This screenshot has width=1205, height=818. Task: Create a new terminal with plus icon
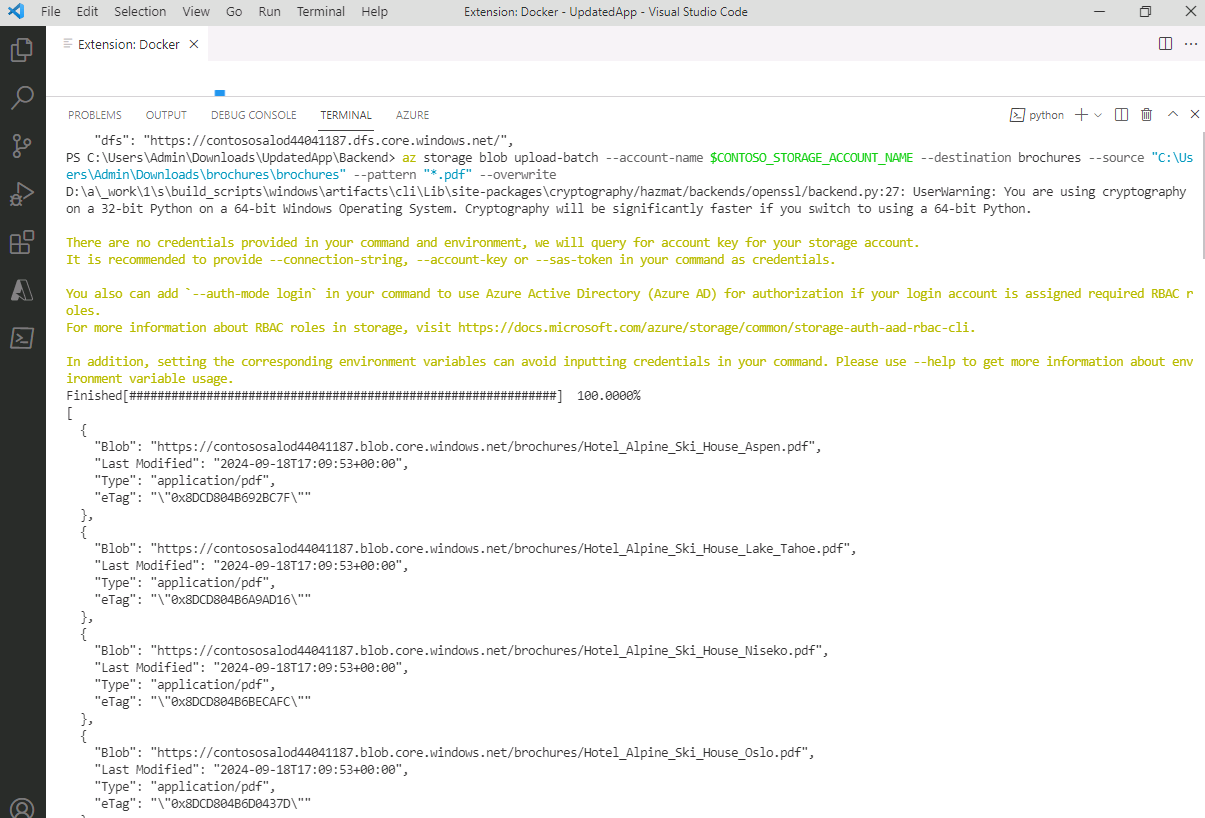click(x=1081, y=115)
